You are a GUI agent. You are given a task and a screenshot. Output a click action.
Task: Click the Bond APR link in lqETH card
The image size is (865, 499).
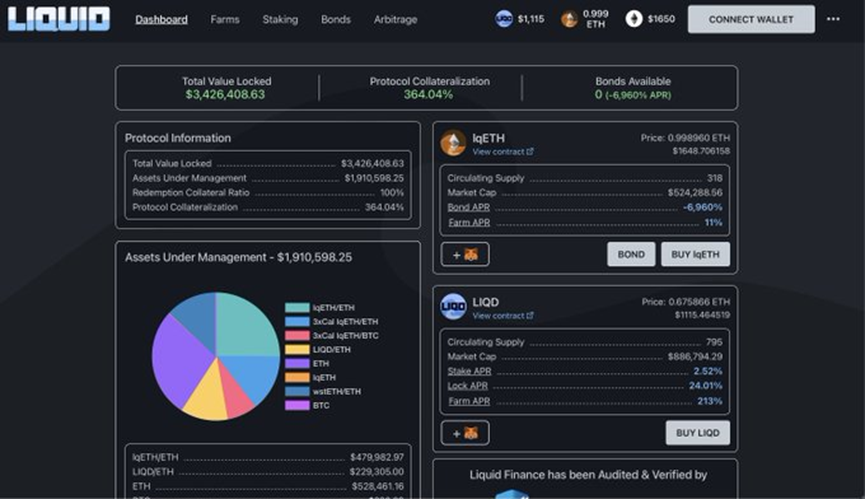tap(468, 207)
